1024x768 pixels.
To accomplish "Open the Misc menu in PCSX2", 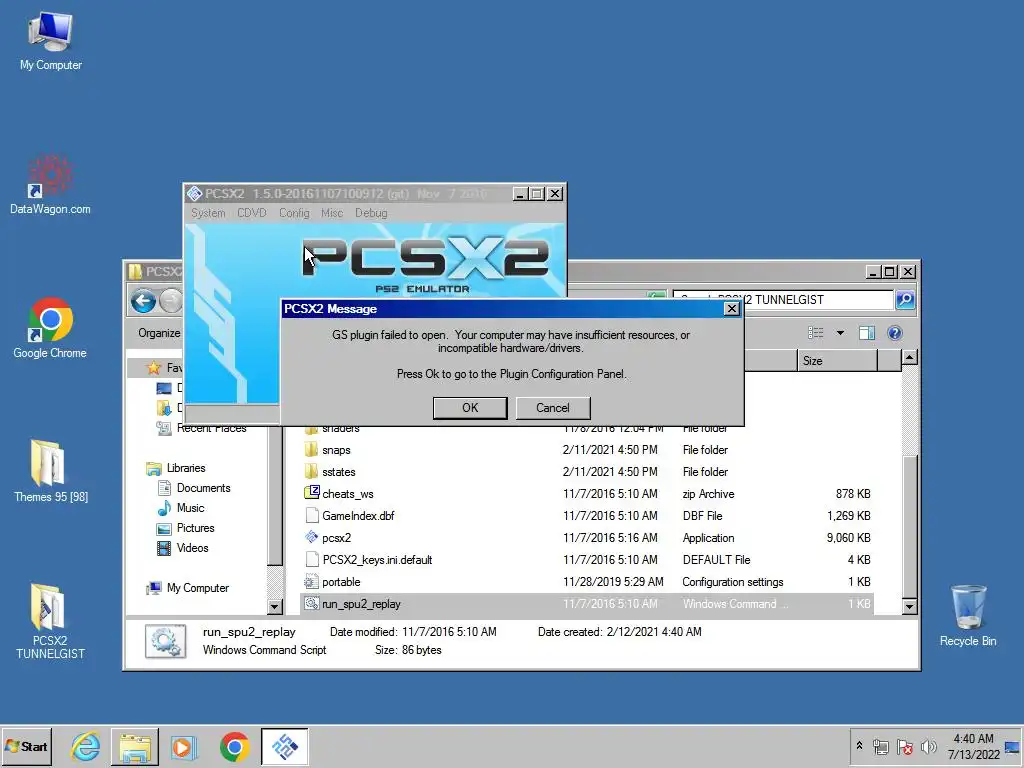I will 332,213.
